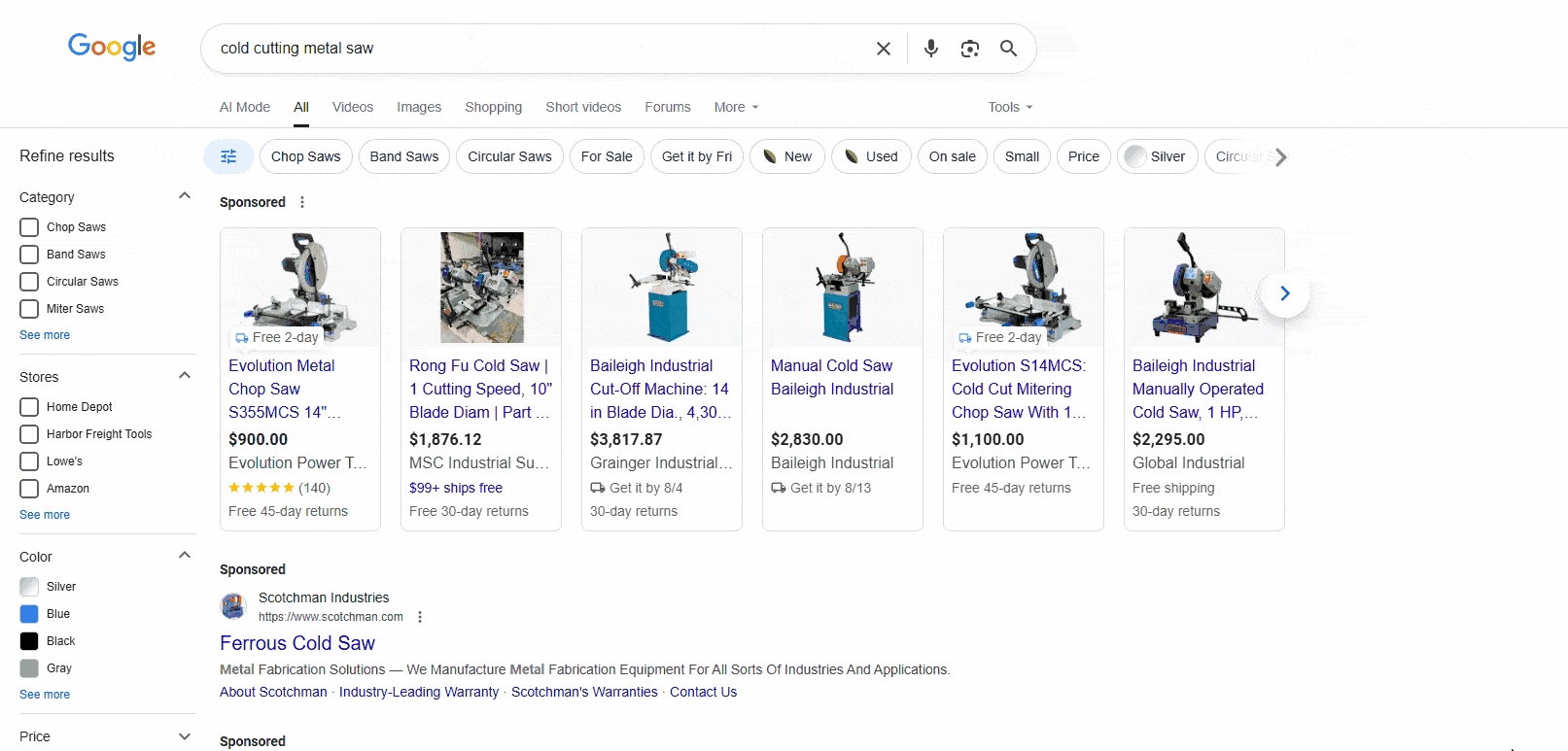1568x751 pixels.
Task: Apply the For Sale filter chip
Action: coord(607,156)
